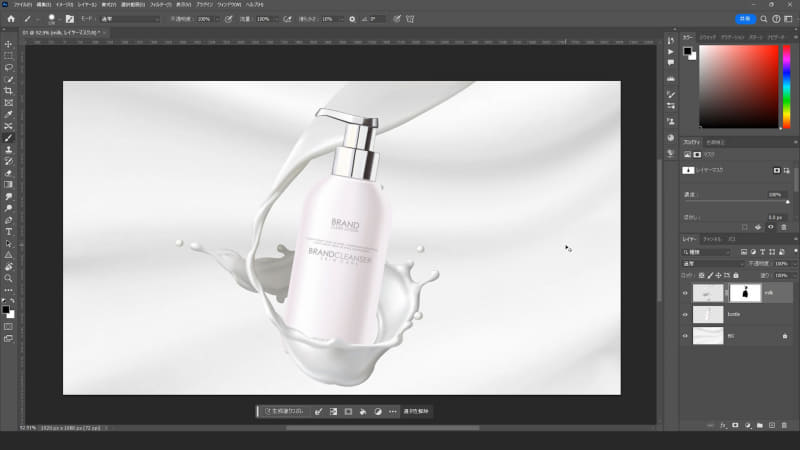Click deselect button in contextual task bar

click(416, 411)
